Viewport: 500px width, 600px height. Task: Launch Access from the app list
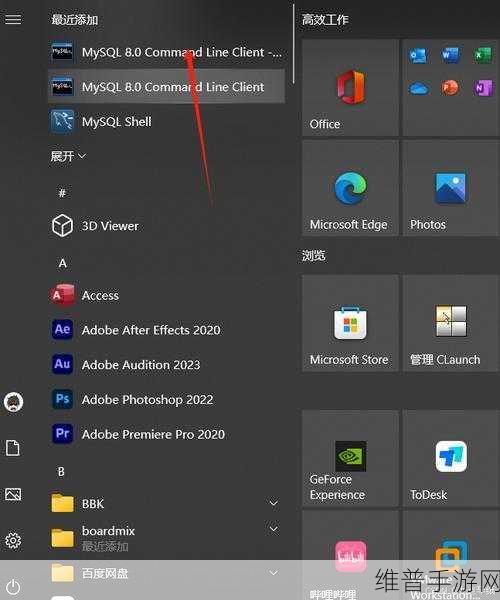[x=166, y=295]
